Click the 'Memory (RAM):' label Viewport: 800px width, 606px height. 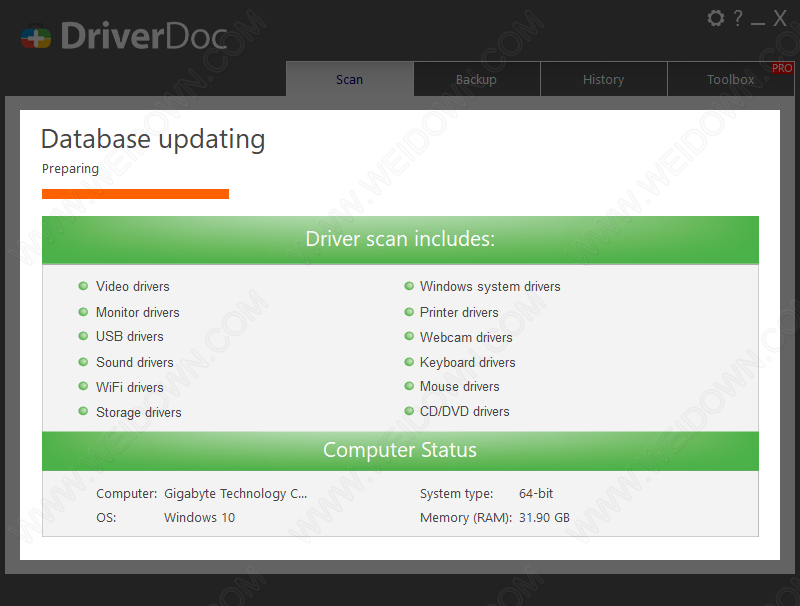(466, 518)
